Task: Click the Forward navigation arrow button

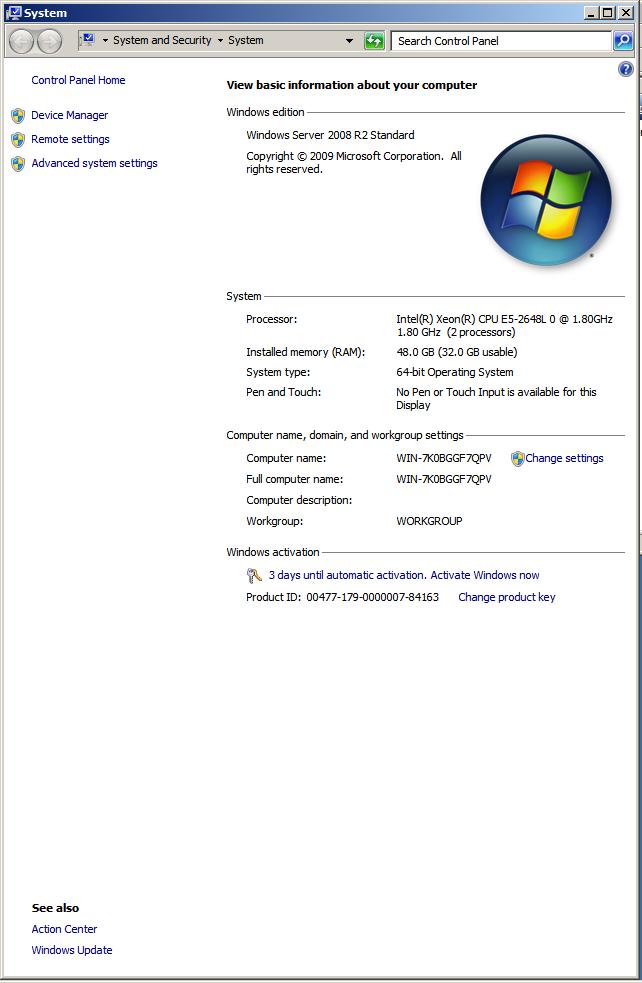Action: (x=50, y=41)
